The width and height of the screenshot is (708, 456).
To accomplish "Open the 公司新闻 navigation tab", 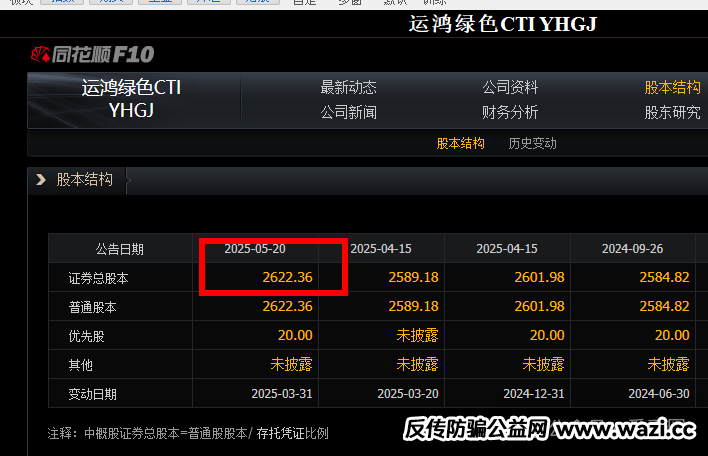I will (348, 112).
